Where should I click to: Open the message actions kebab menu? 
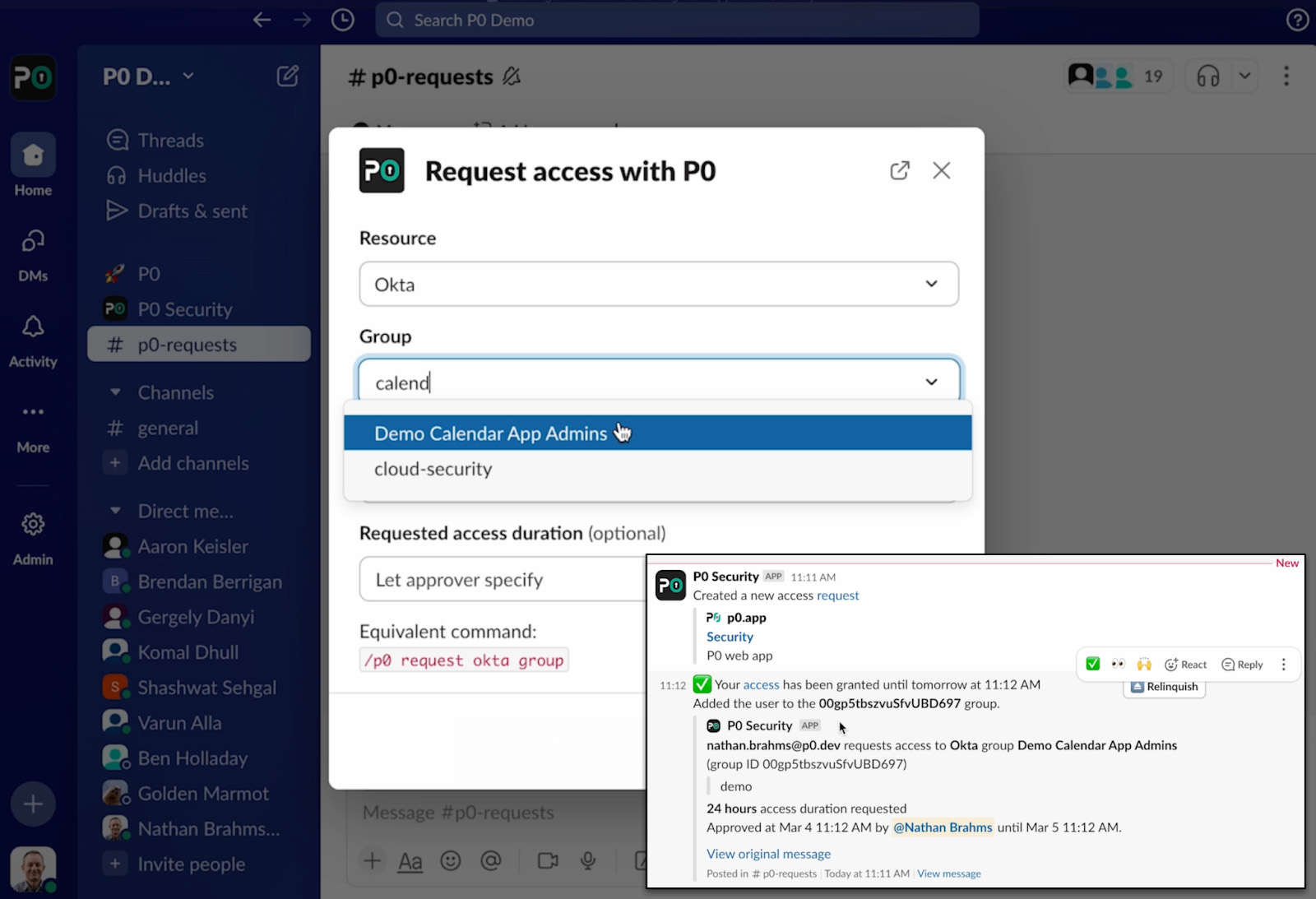(x=1283, y=664)
